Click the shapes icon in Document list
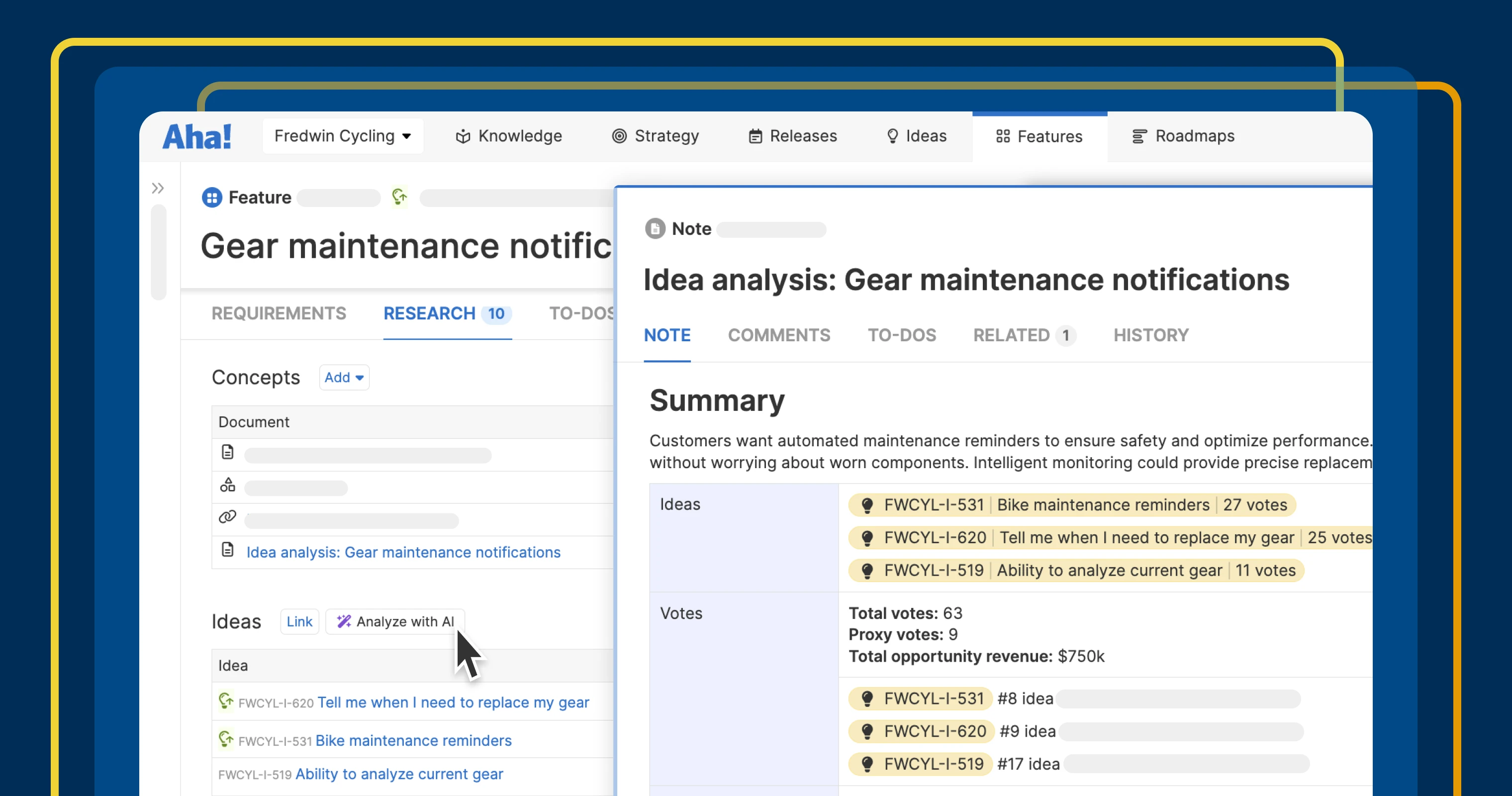This screenshot has height=796, width=1512. click(227, 485)
